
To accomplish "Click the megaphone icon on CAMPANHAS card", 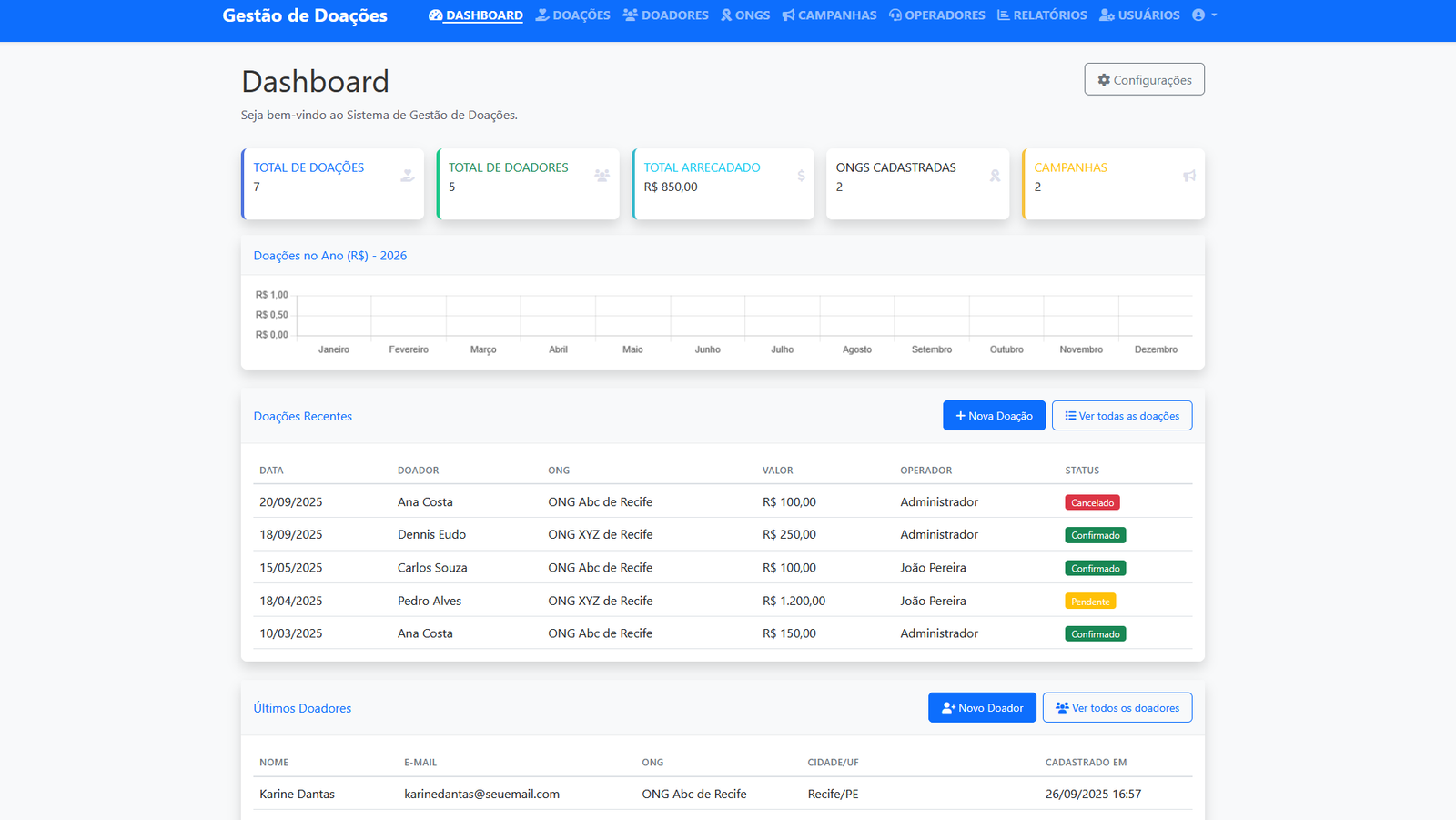I will pyautogui.click(x=1189, y=176).
